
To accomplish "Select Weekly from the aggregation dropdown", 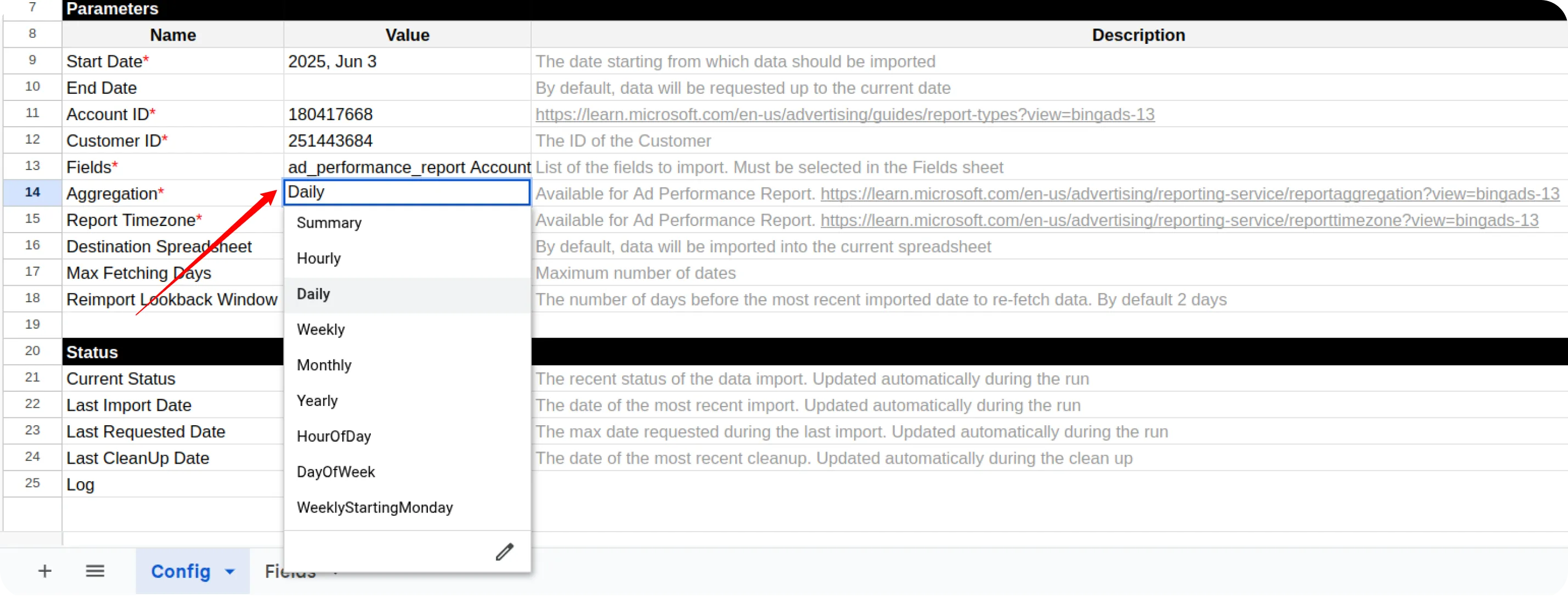I will pyautogui.click(x=321, y=329).
